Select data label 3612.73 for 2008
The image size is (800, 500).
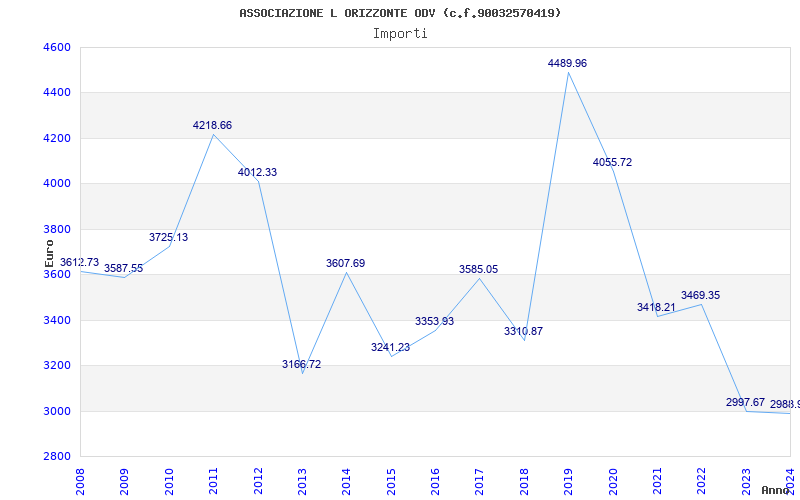(80, 262)
